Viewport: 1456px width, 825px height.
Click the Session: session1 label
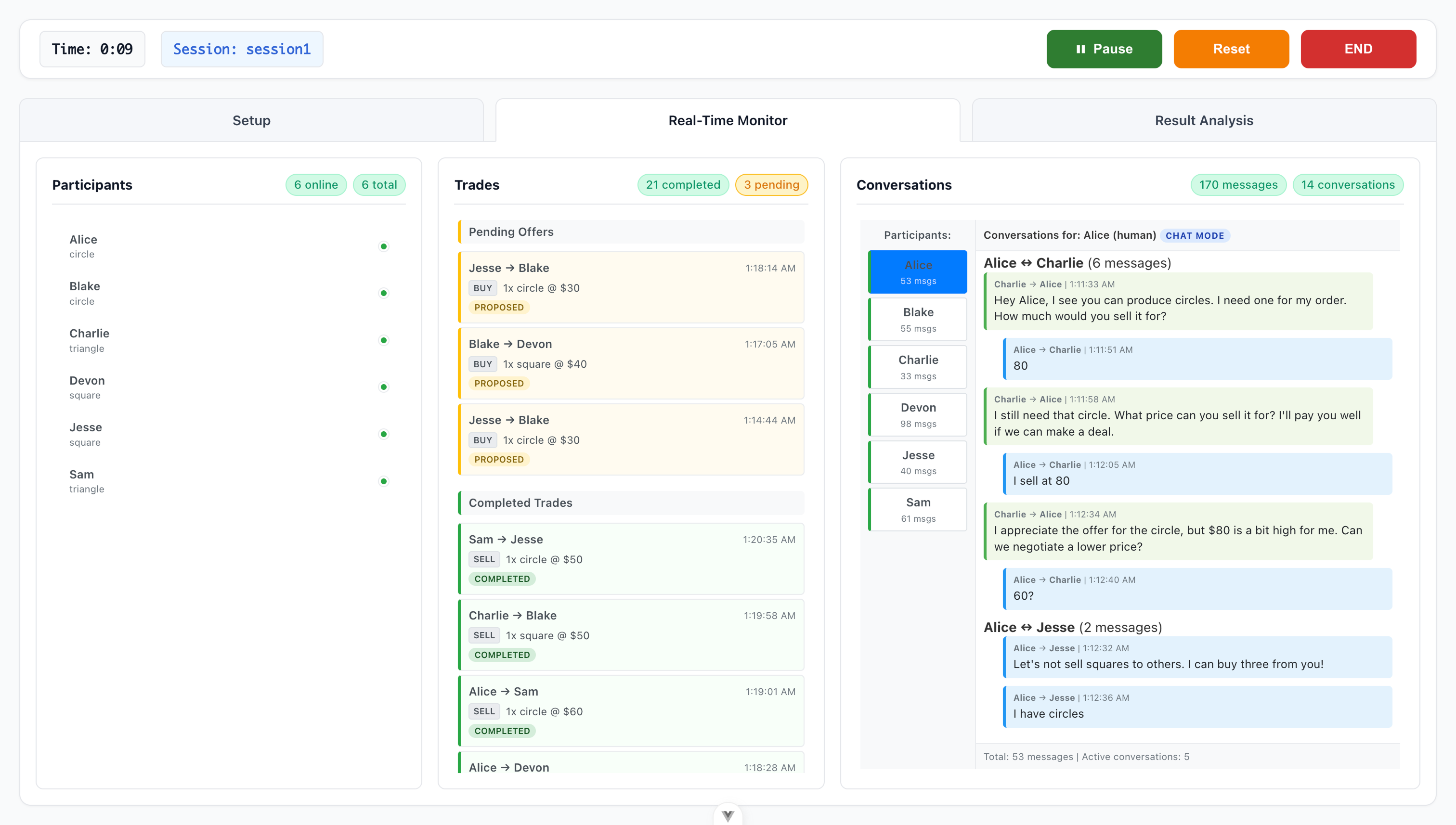click(241, 49)
